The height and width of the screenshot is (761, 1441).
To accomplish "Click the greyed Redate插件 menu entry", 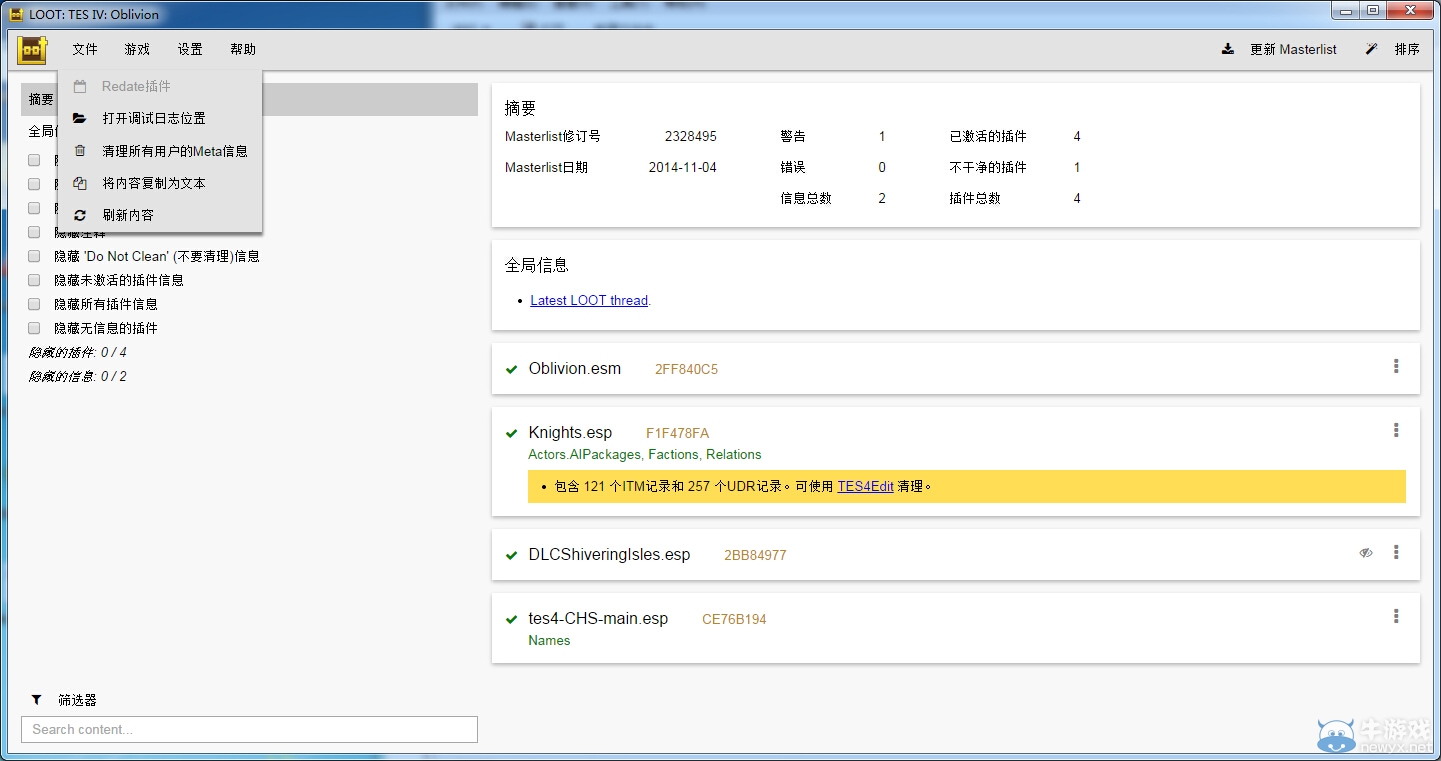I will click(x=160, y=87).
